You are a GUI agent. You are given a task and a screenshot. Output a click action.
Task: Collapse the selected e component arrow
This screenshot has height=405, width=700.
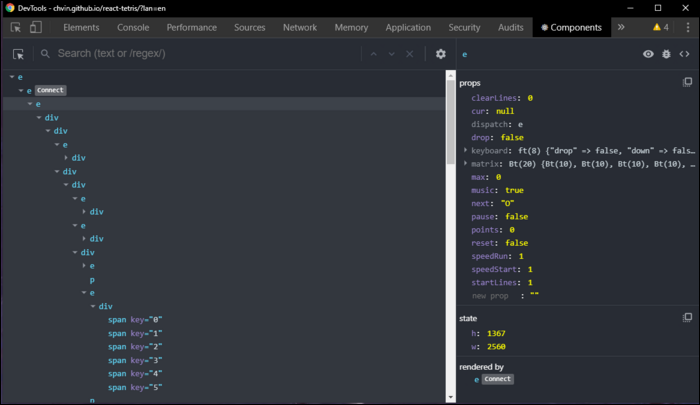pyautogui.click(x=30, y=104)
